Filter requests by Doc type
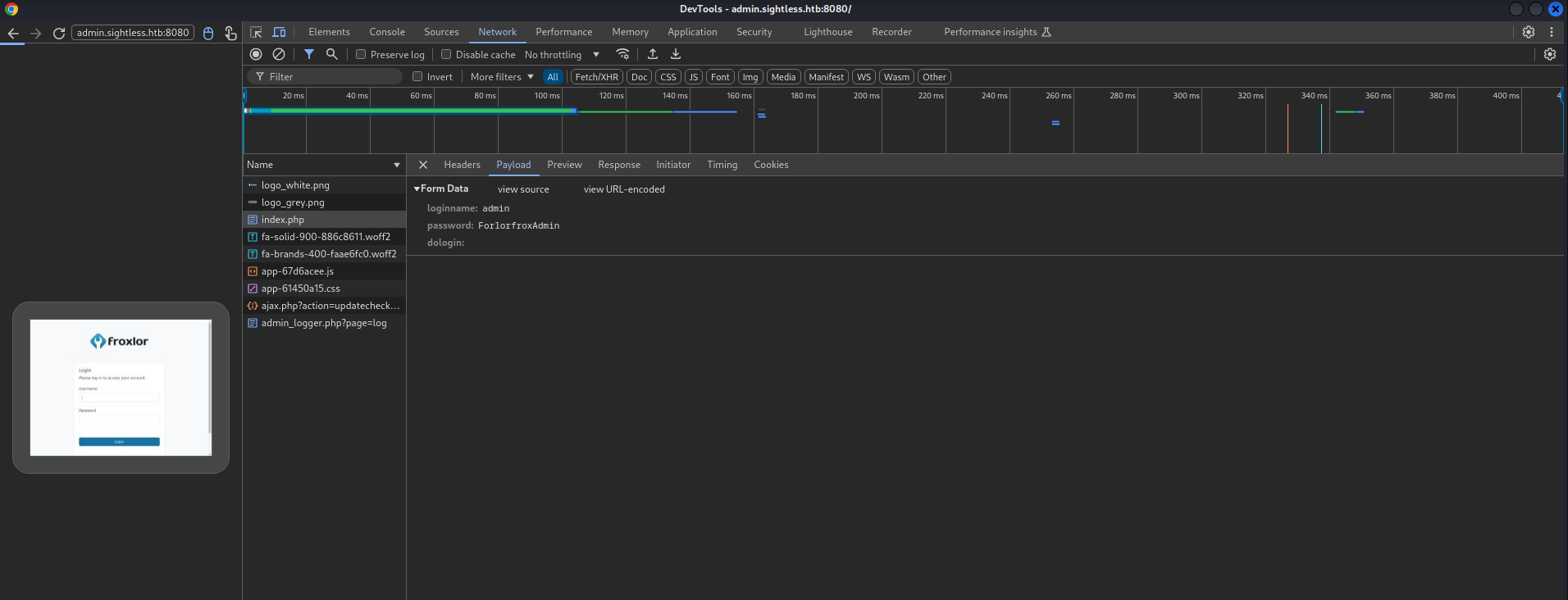 coord(640,77)
